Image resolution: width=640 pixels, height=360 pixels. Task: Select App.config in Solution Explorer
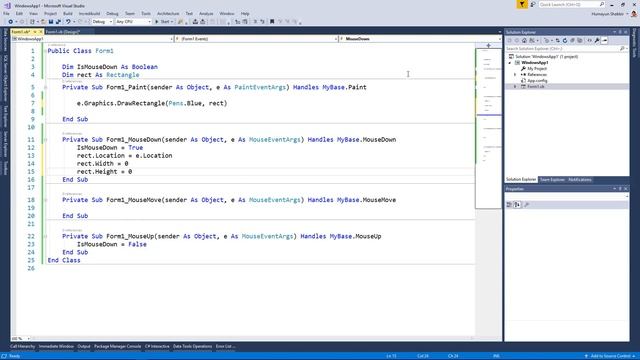pyautogui.click(x=537, y=81)
